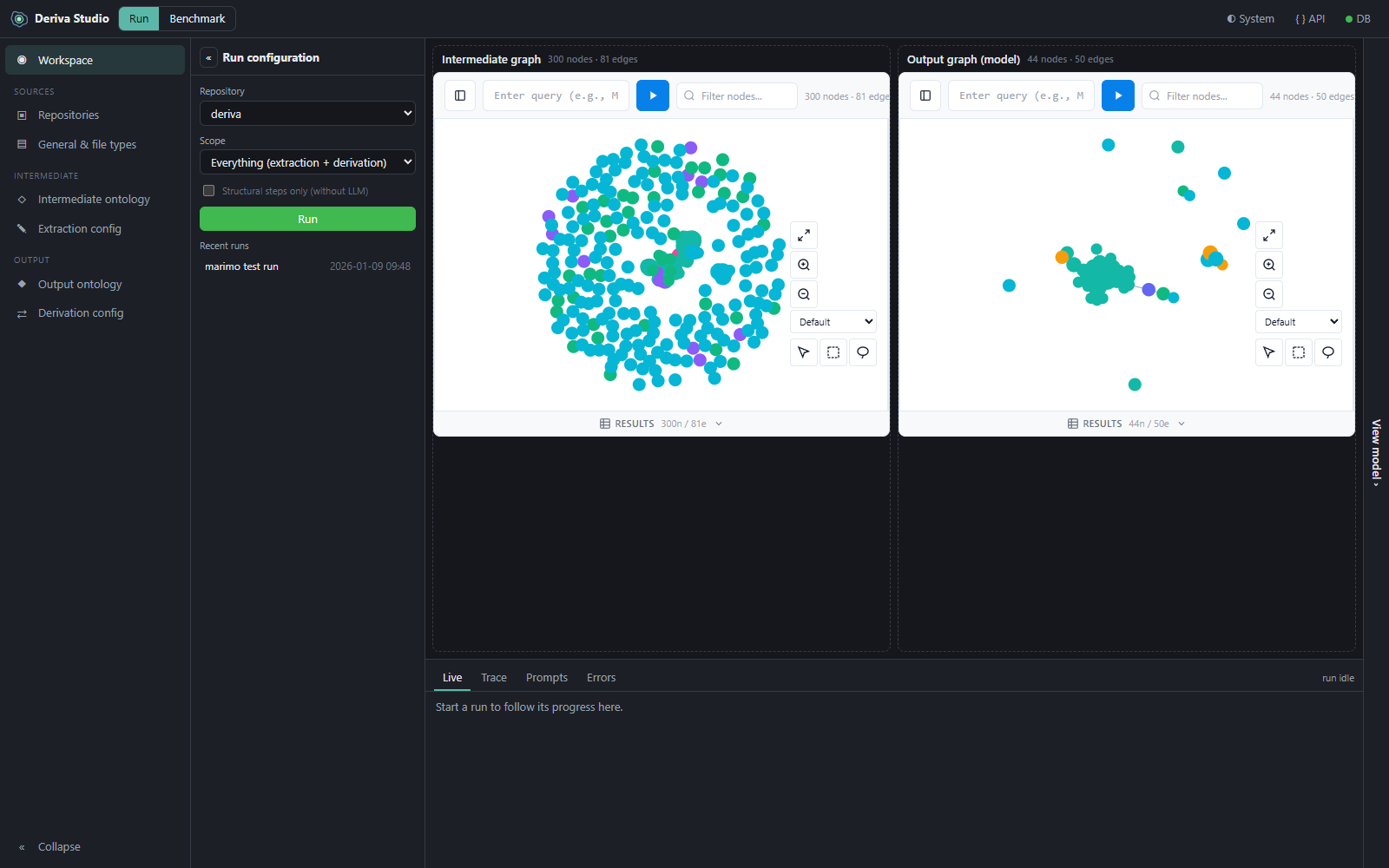The width and height of the screenshot is (1389, 868).
Task: Open Extraction config in the sidebar
Action: [x=95, y=229]
